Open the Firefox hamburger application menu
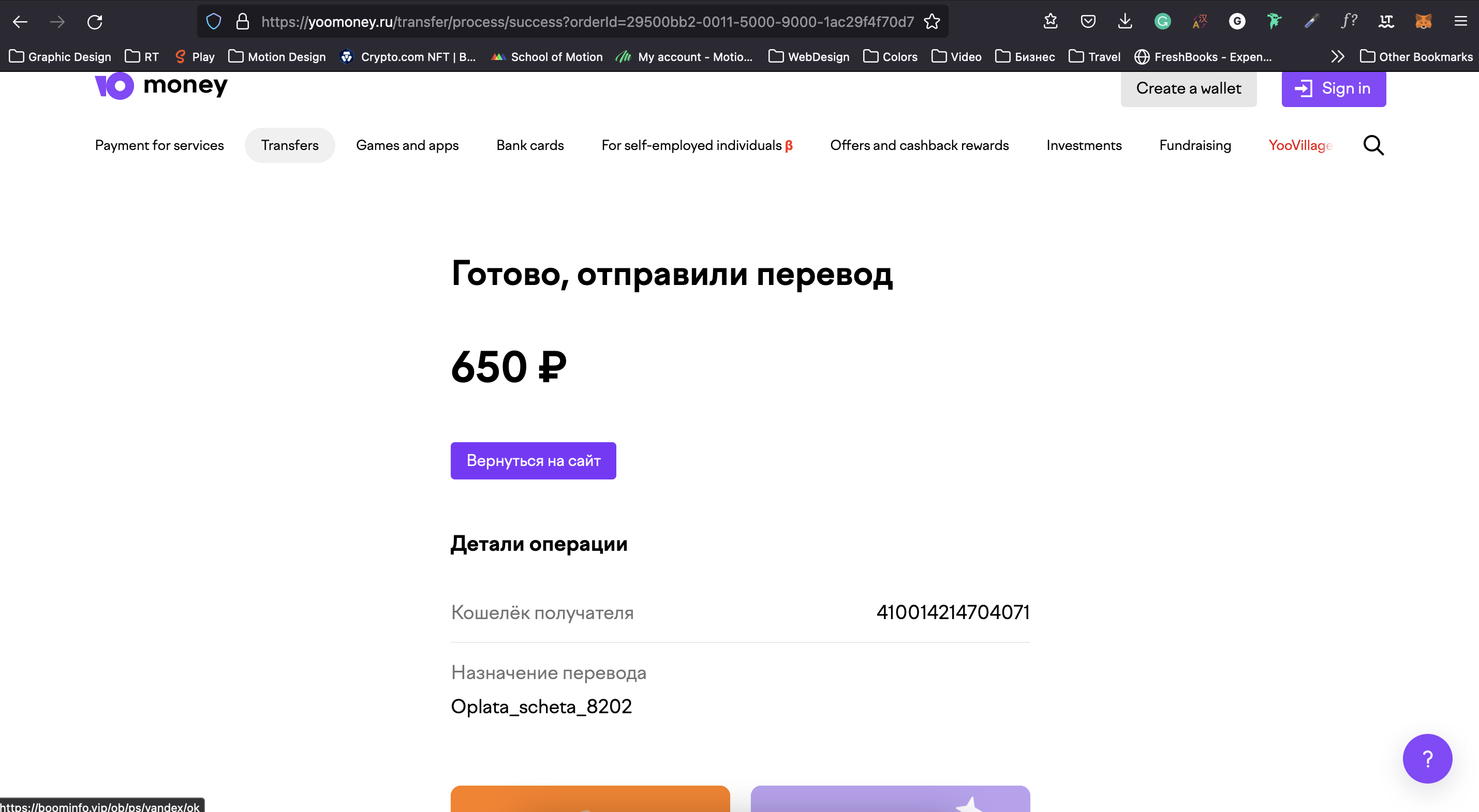This screenshot has height=812, width=1479. click(1460, 22)
